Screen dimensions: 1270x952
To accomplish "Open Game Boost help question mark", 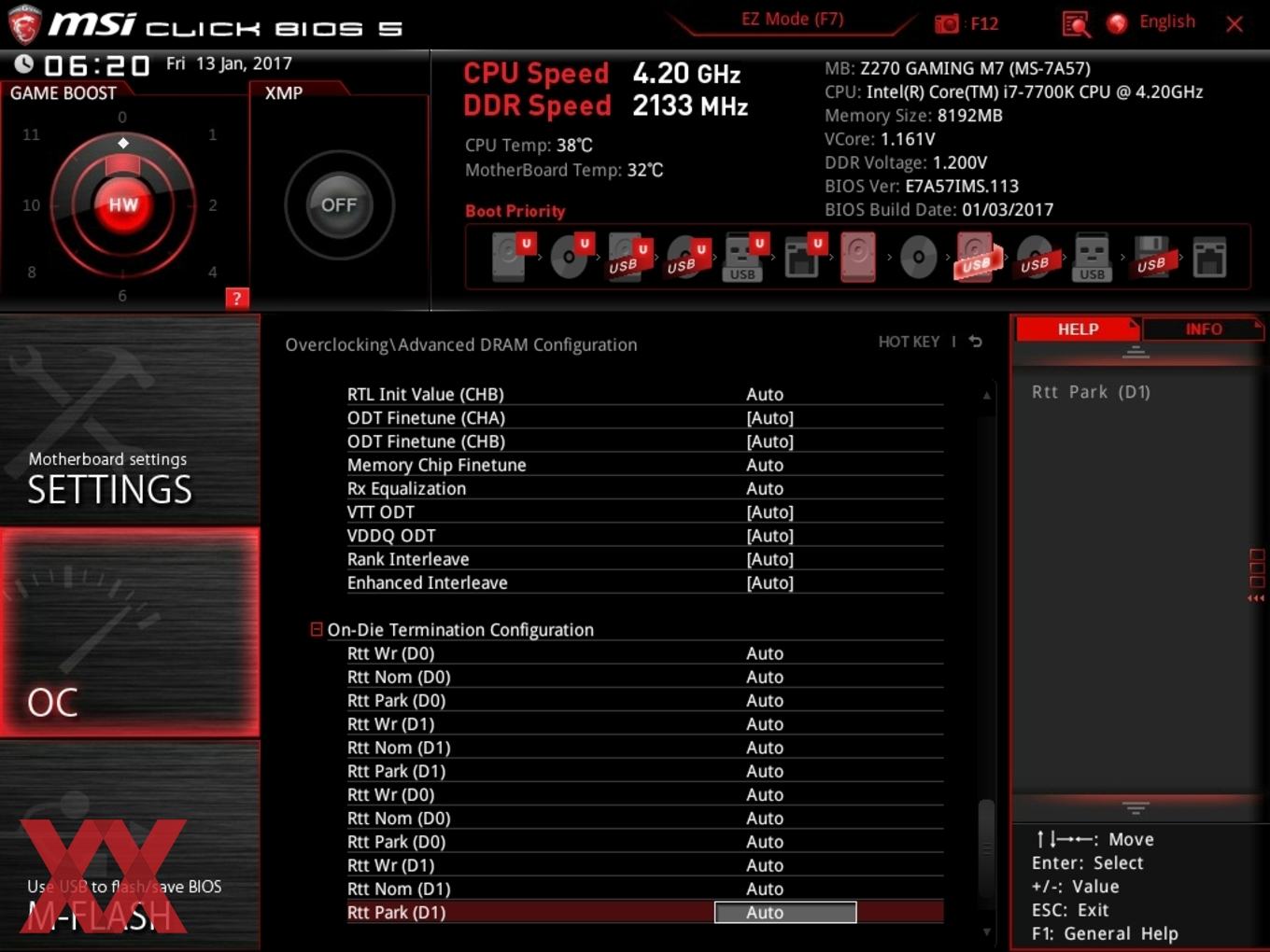I will [x=237, y=298].
